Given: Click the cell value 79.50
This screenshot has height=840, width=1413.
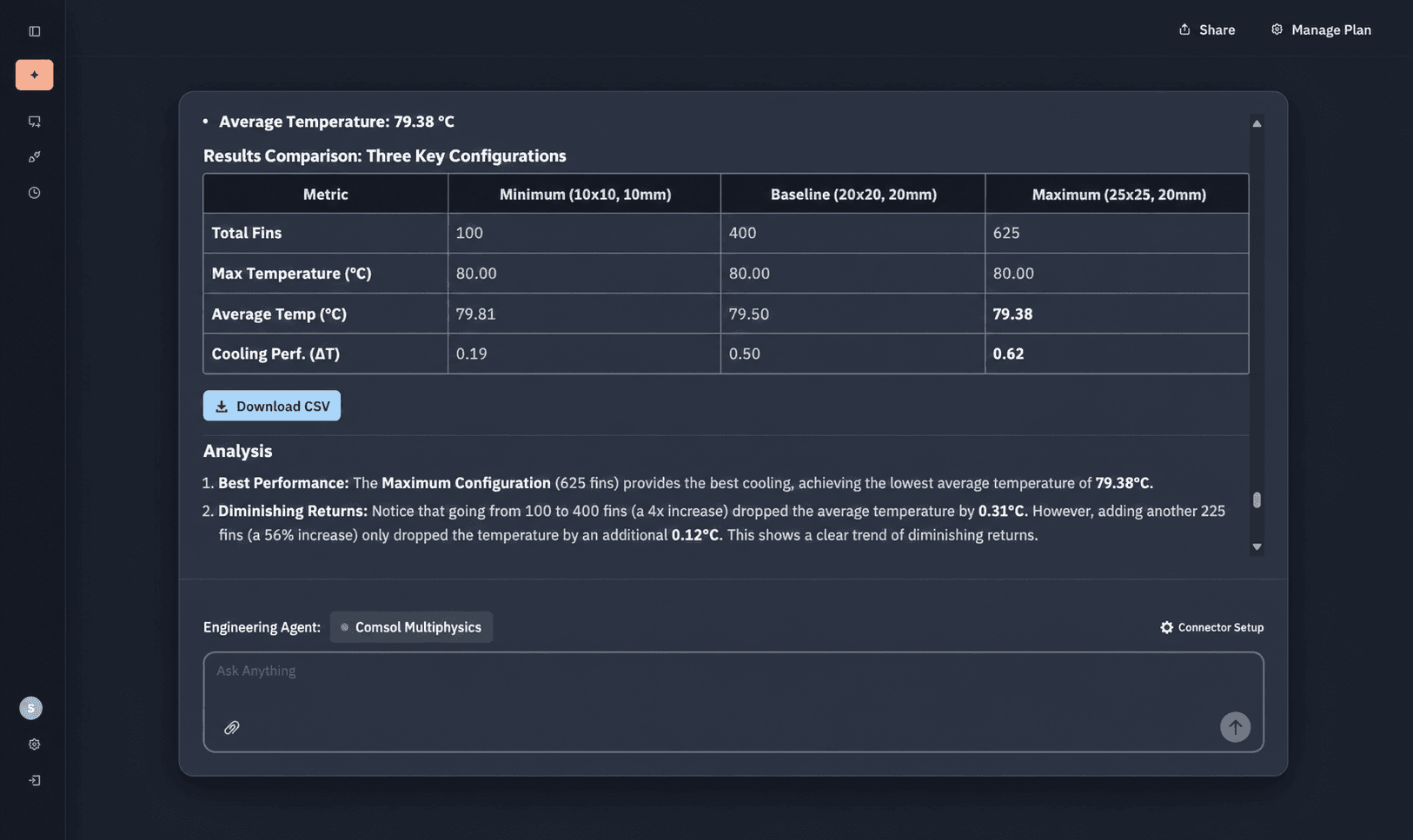Looking at the screenshot, I should 748,314.
